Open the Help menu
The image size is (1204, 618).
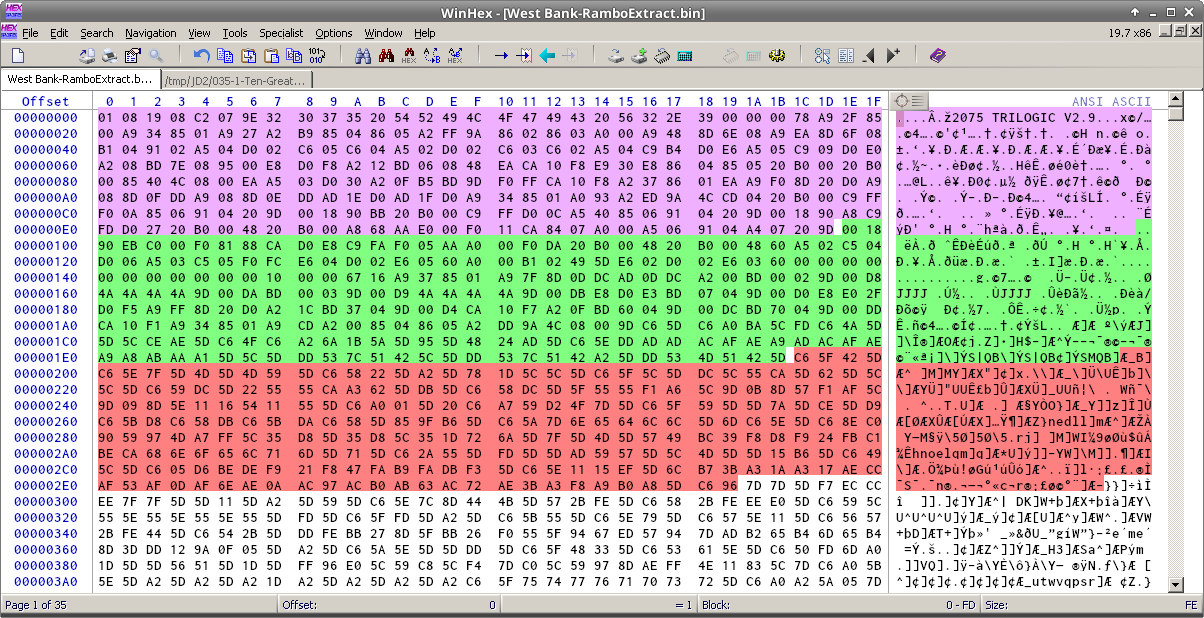click(425, 33)
